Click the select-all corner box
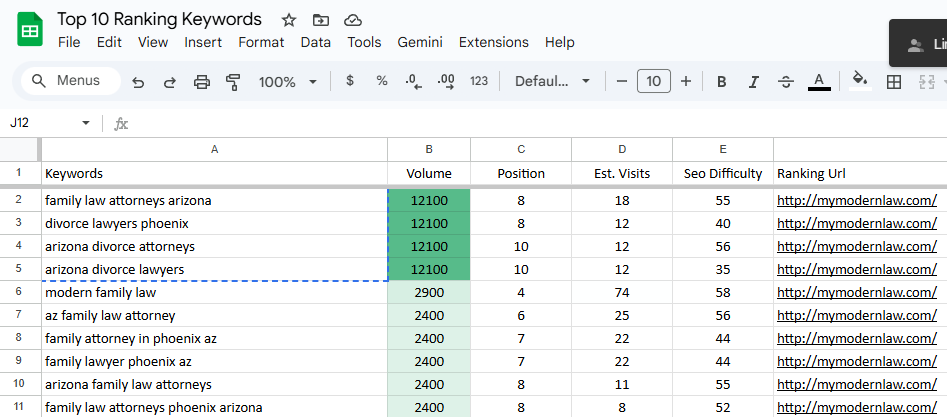Image resolution: width=947 pixels, height=417 pixels. click(x=19, y=149)
